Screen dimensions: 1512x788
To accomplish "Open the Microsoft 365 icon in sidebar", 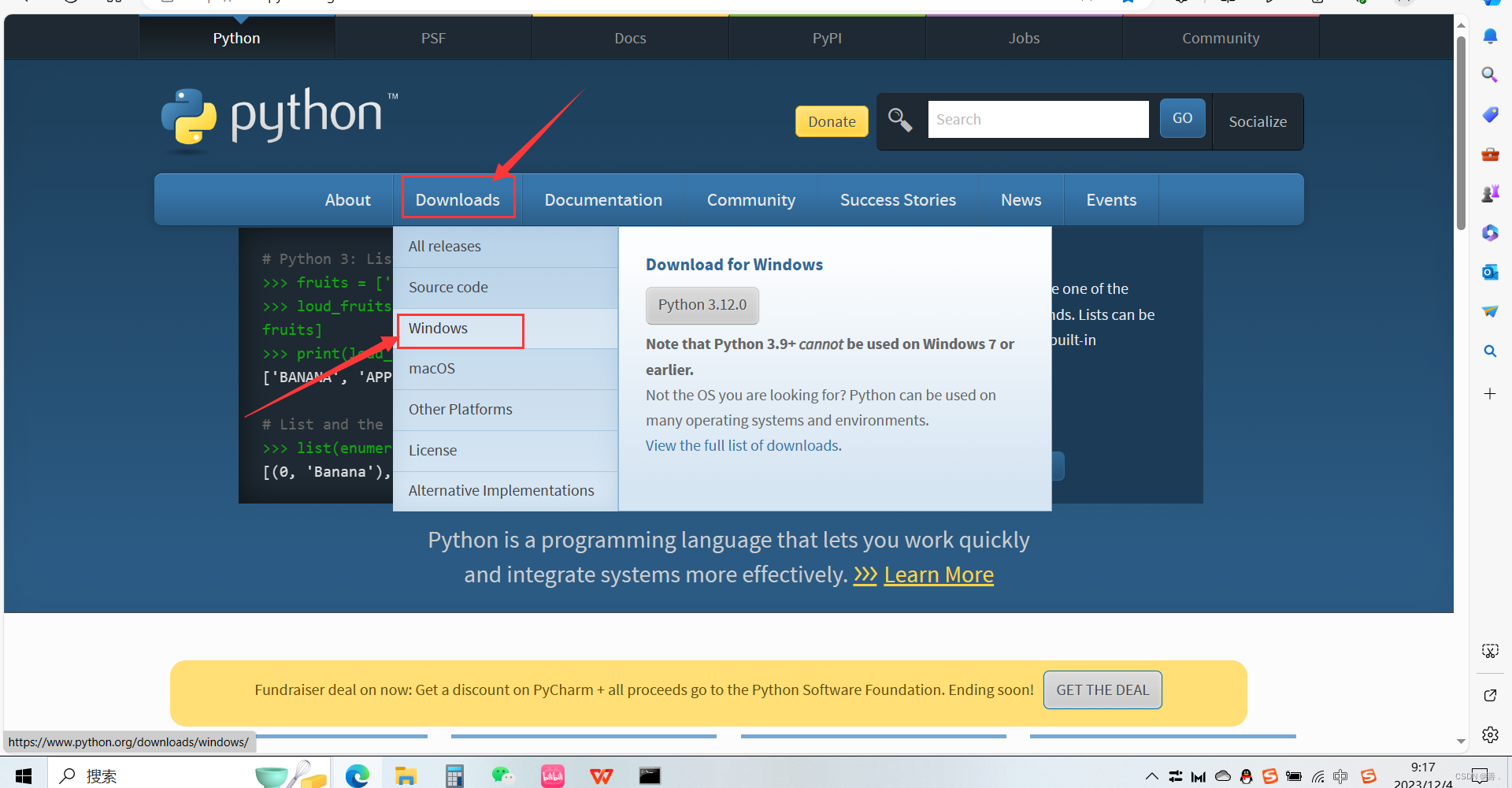I will tap(1490, 232).
